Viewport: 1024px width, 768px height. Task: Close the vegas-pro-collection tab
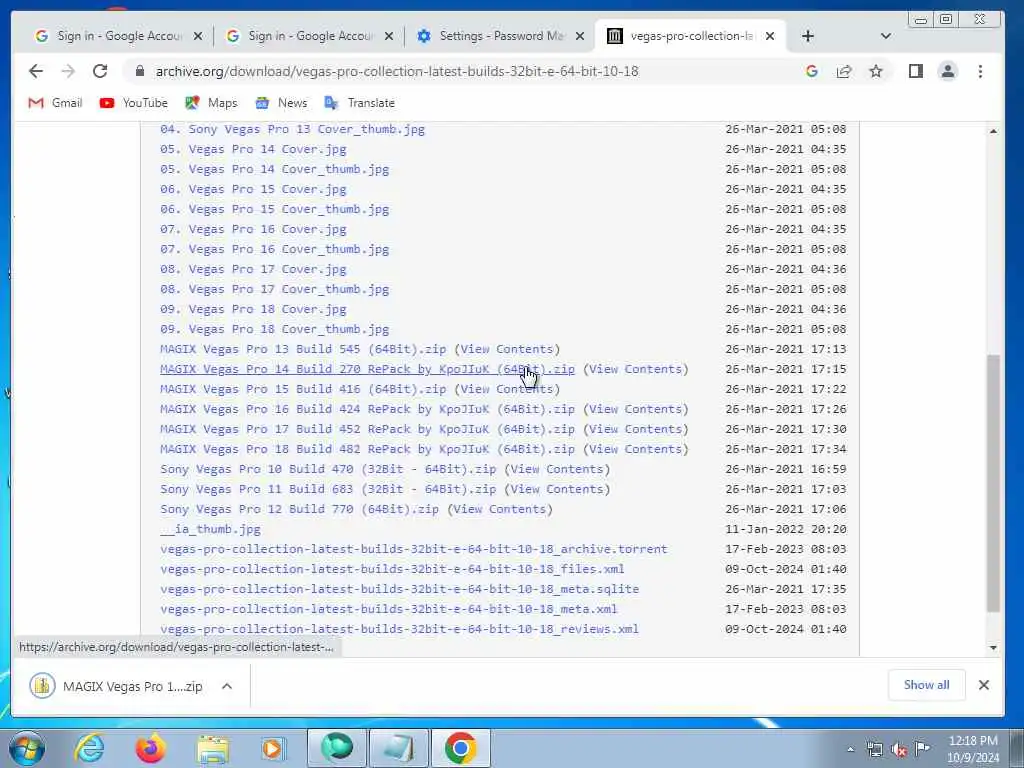coord(770,36)
